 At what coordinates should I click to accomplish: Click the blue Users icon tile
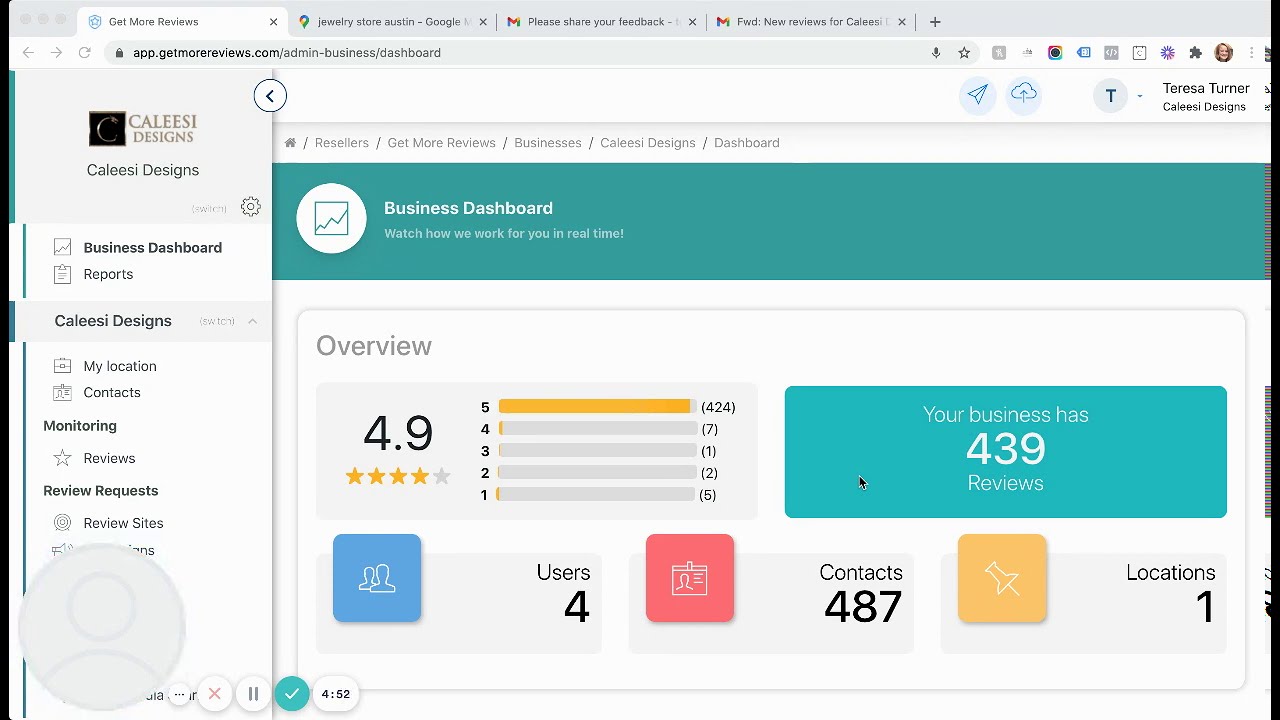[x=377, y=578]
